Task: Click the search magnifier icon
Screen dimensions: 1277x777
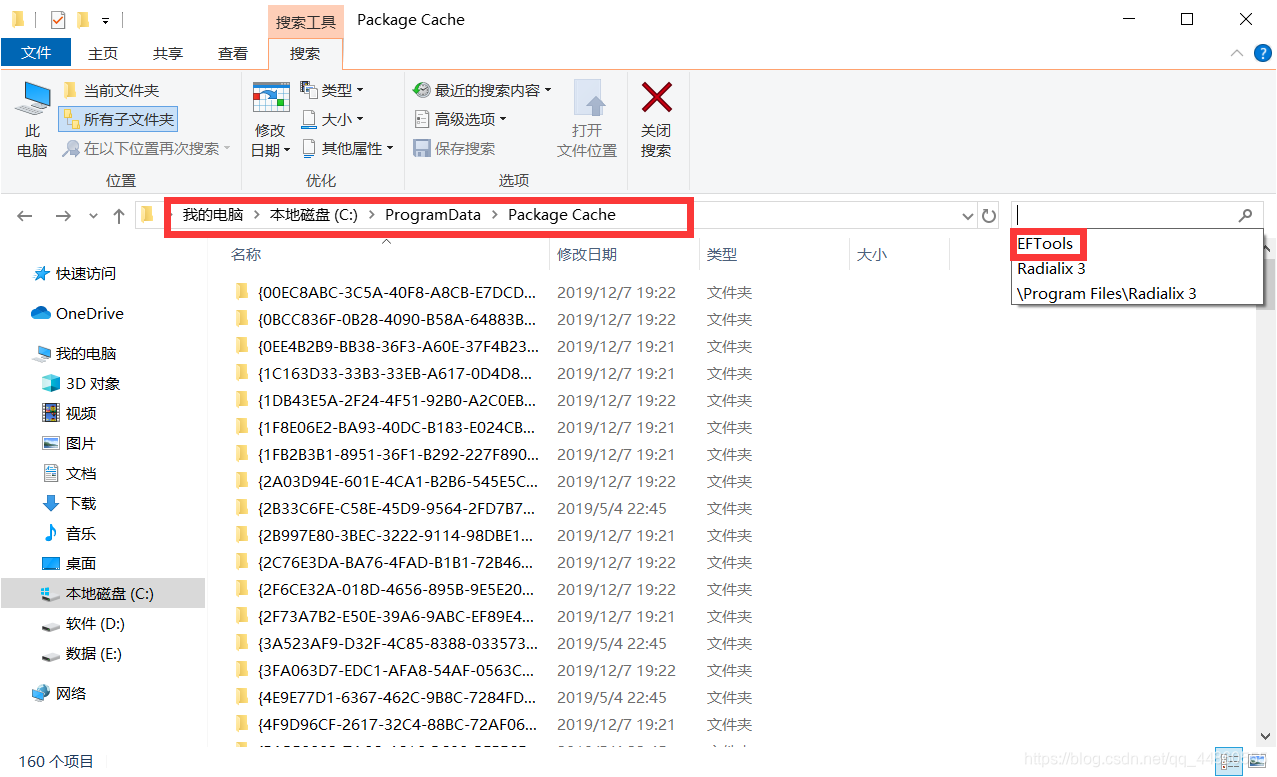Action: coord(1246,215)
